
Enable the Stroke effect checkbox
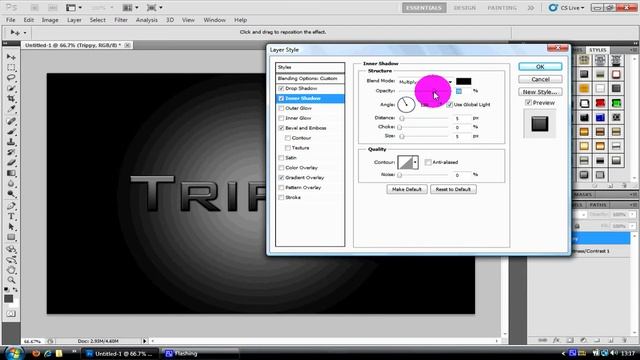pyautogui.click(x=281, y=198)
